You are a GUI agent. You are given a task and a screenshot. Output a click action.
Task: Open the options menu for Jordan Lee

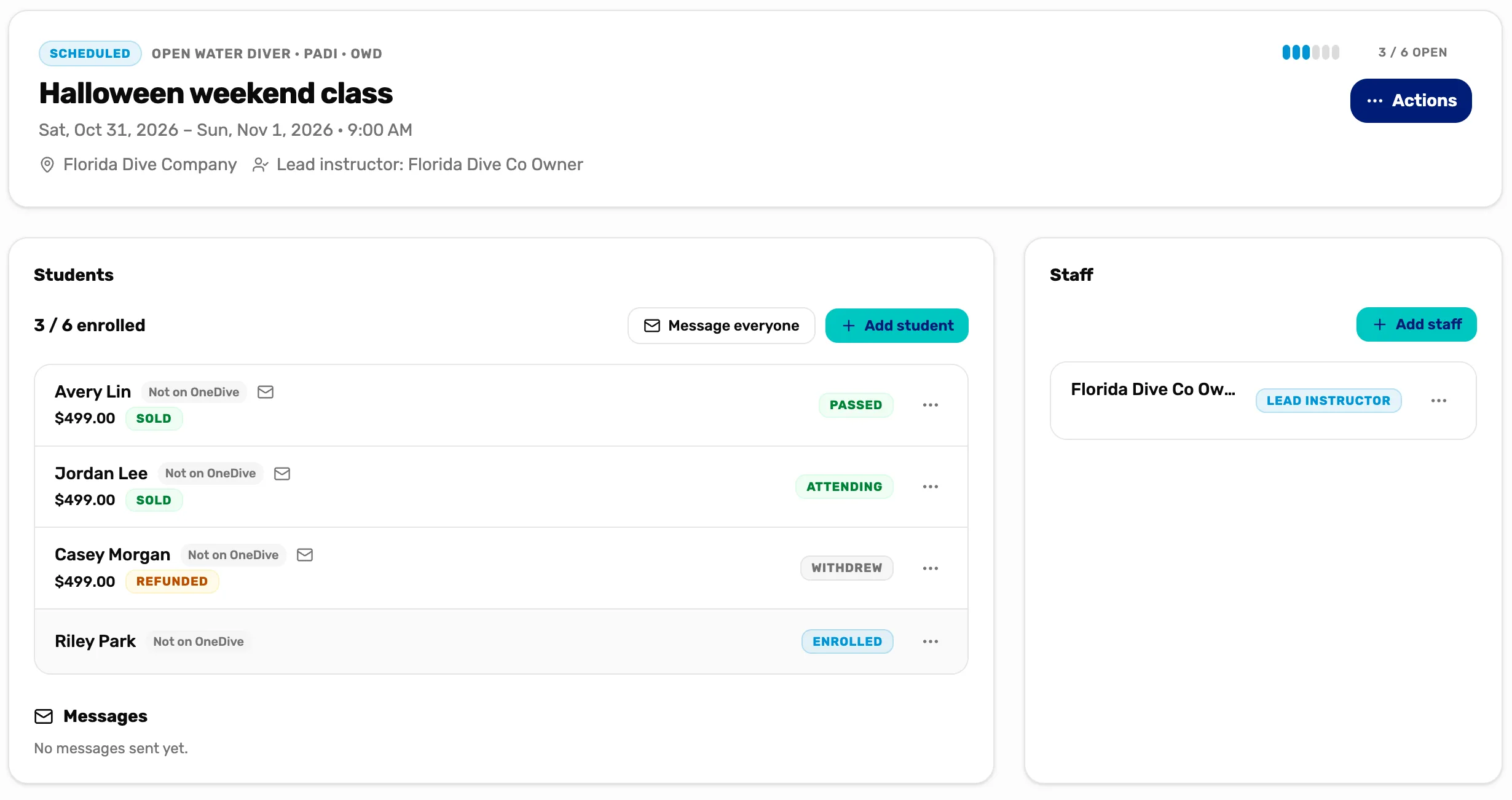click(x=931, y=487)
